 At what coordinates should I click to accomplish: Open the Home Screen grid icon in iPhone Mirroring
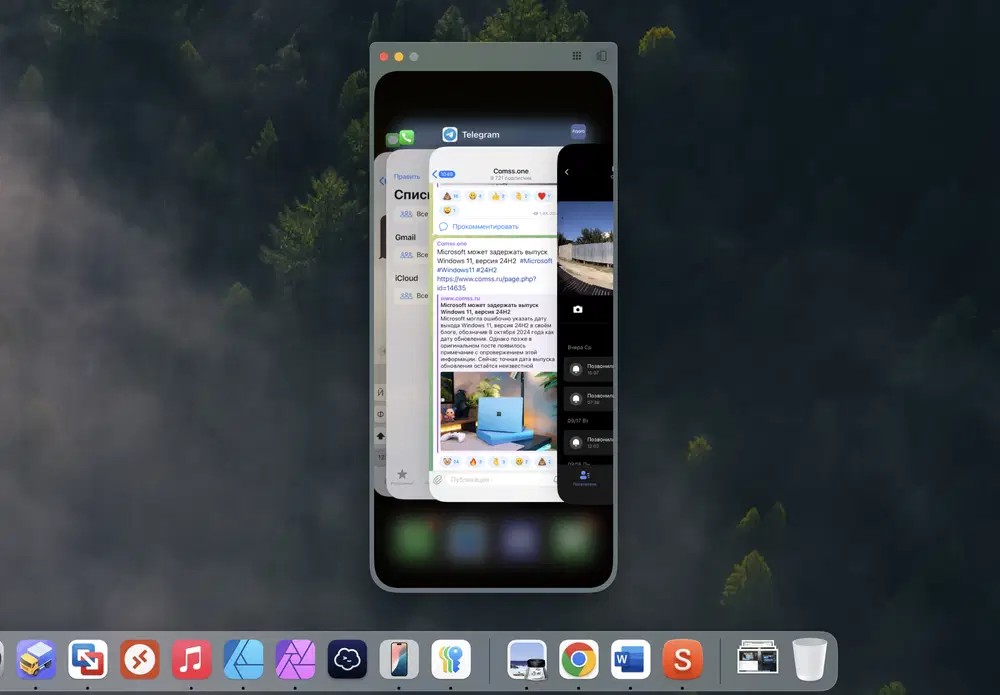(x=577, y=56)
